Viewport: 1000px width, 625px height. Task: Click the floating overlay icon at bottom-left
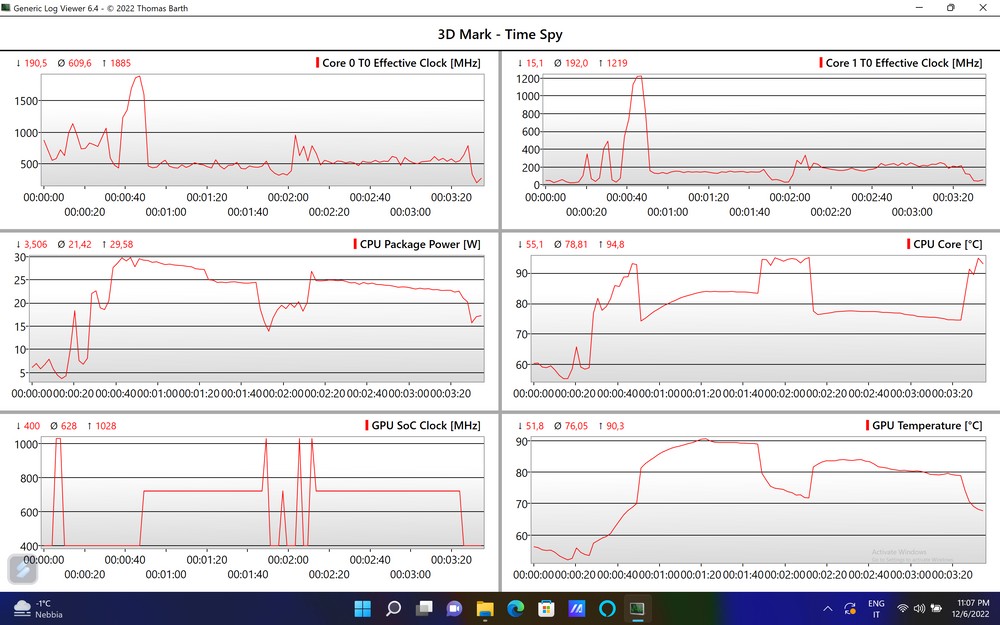point(22,570)
